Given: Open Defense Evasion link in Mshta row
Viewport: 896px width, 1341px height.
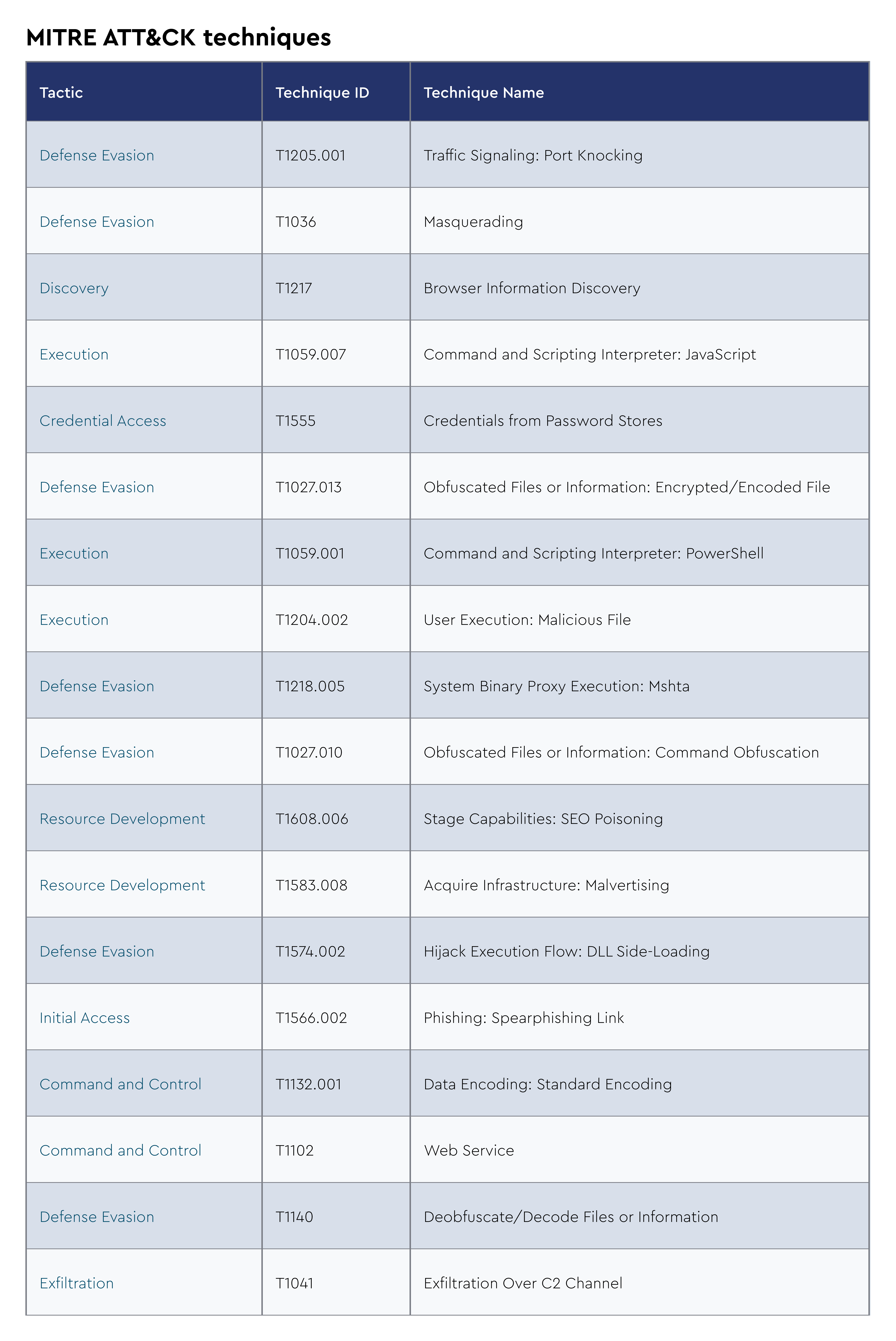Looking at the screenshot, I should 97,686.
